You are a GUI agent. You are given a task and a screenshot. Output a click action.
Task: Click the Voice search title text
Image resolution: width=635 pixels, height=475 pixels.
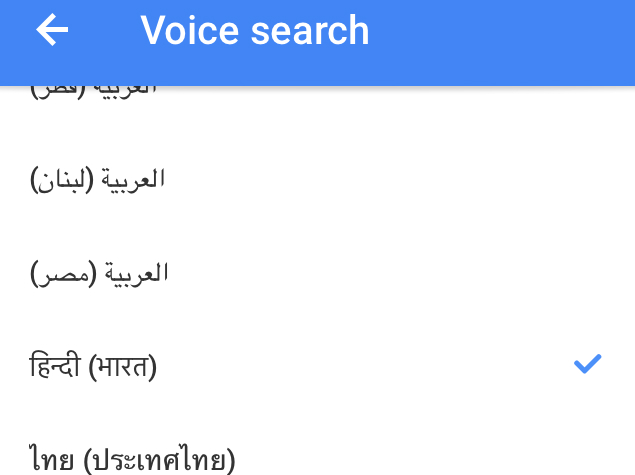[255, 31]
